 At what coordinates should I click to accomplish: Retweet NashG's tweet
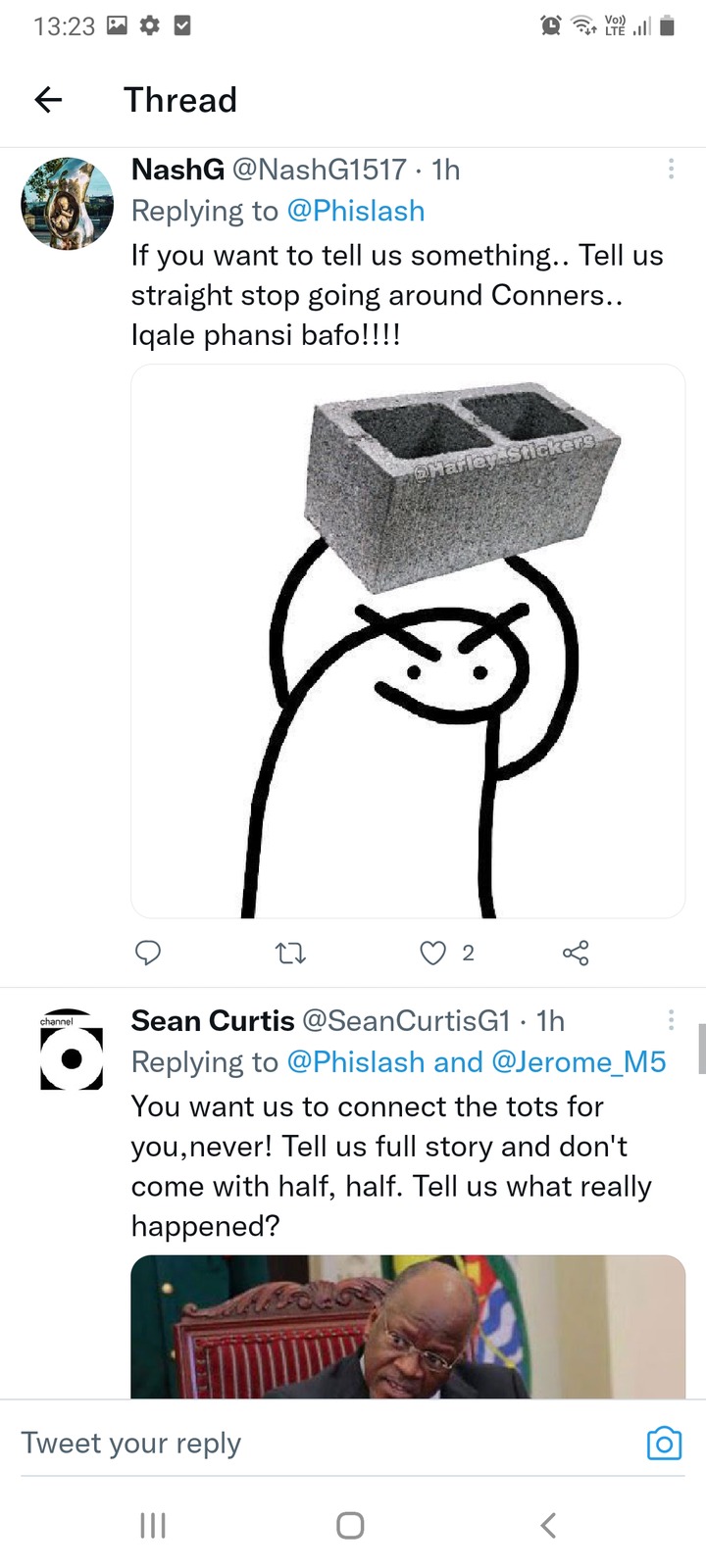coord(290,953)
